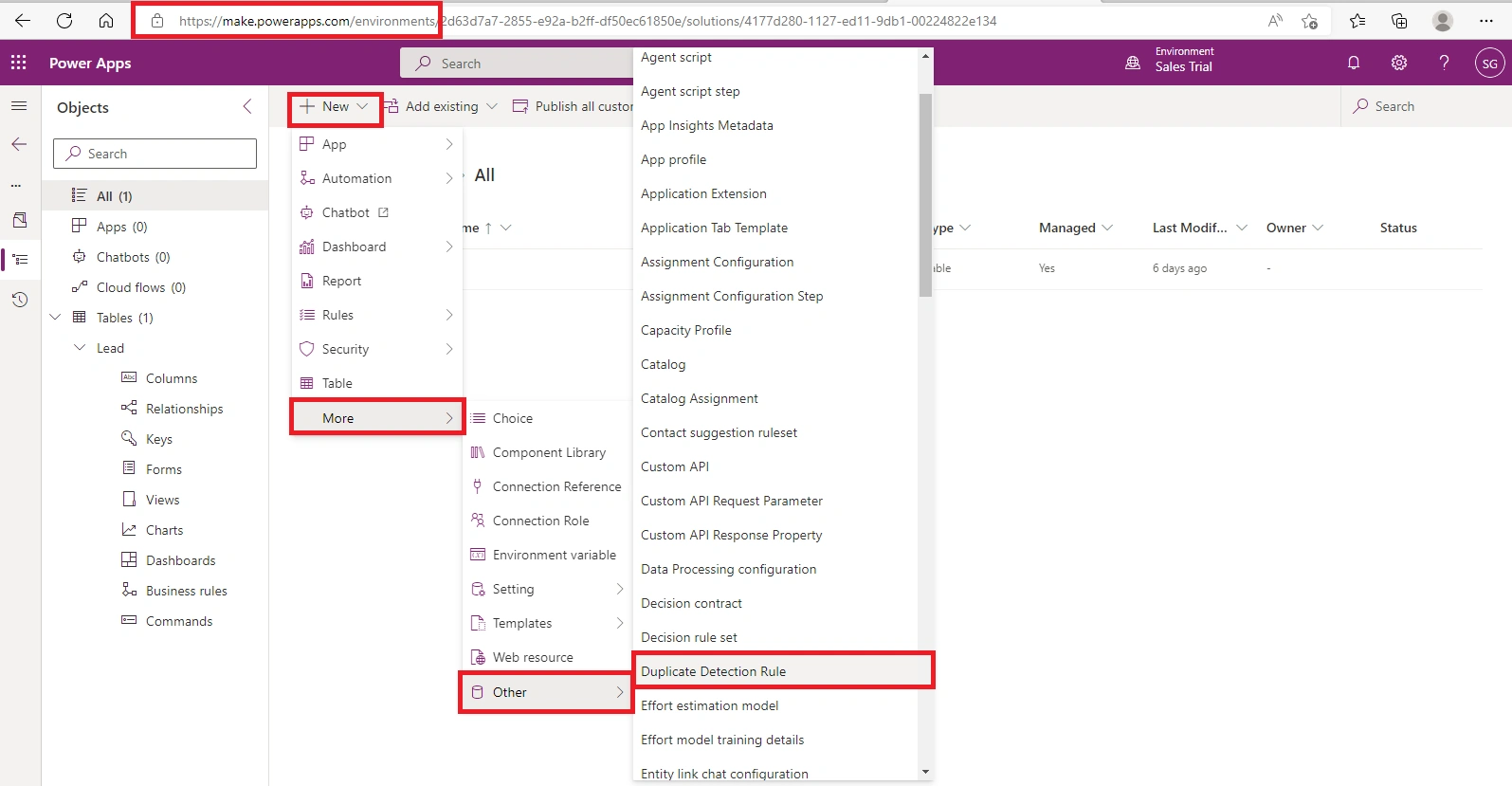
Task: Choose Connection Reference option
Action: [547, 486]
